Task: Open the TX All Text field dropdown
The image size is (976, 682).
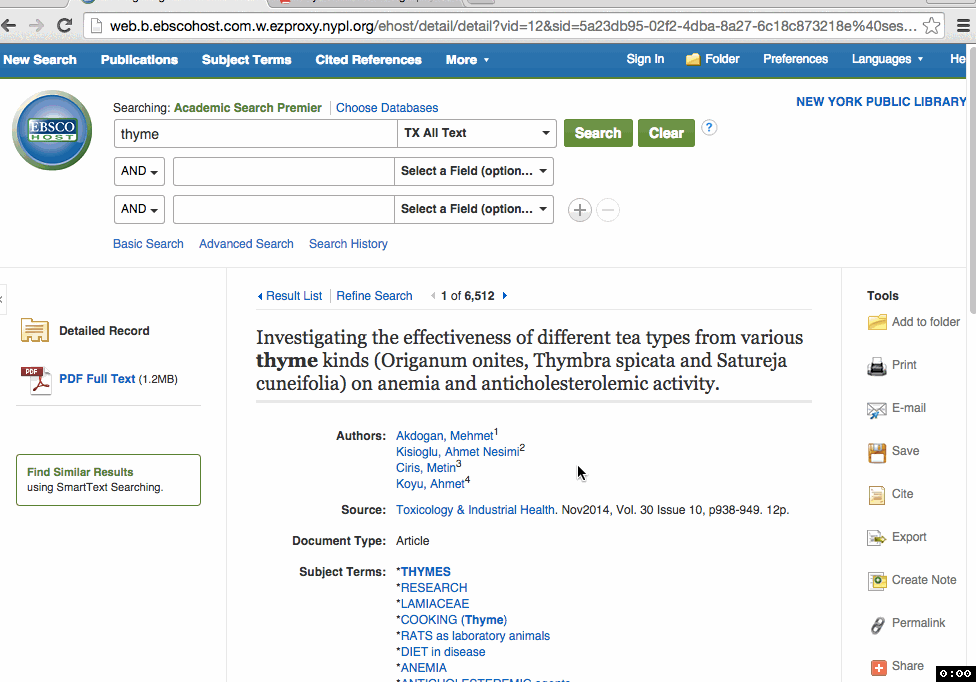Action: (477, 133)
